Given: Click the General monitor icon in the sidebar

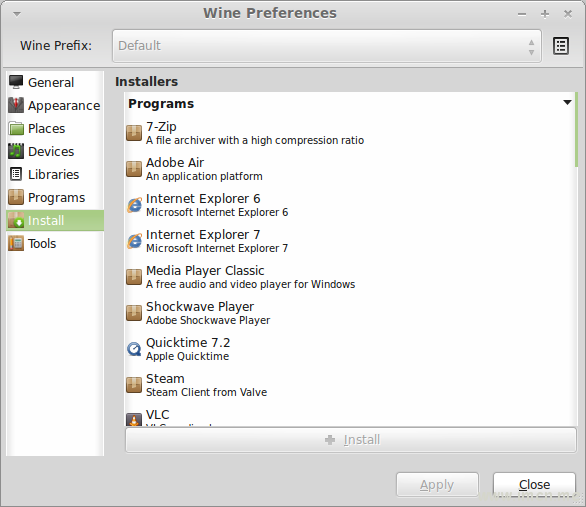Looking at the screenshot, I should pos(16,82).
